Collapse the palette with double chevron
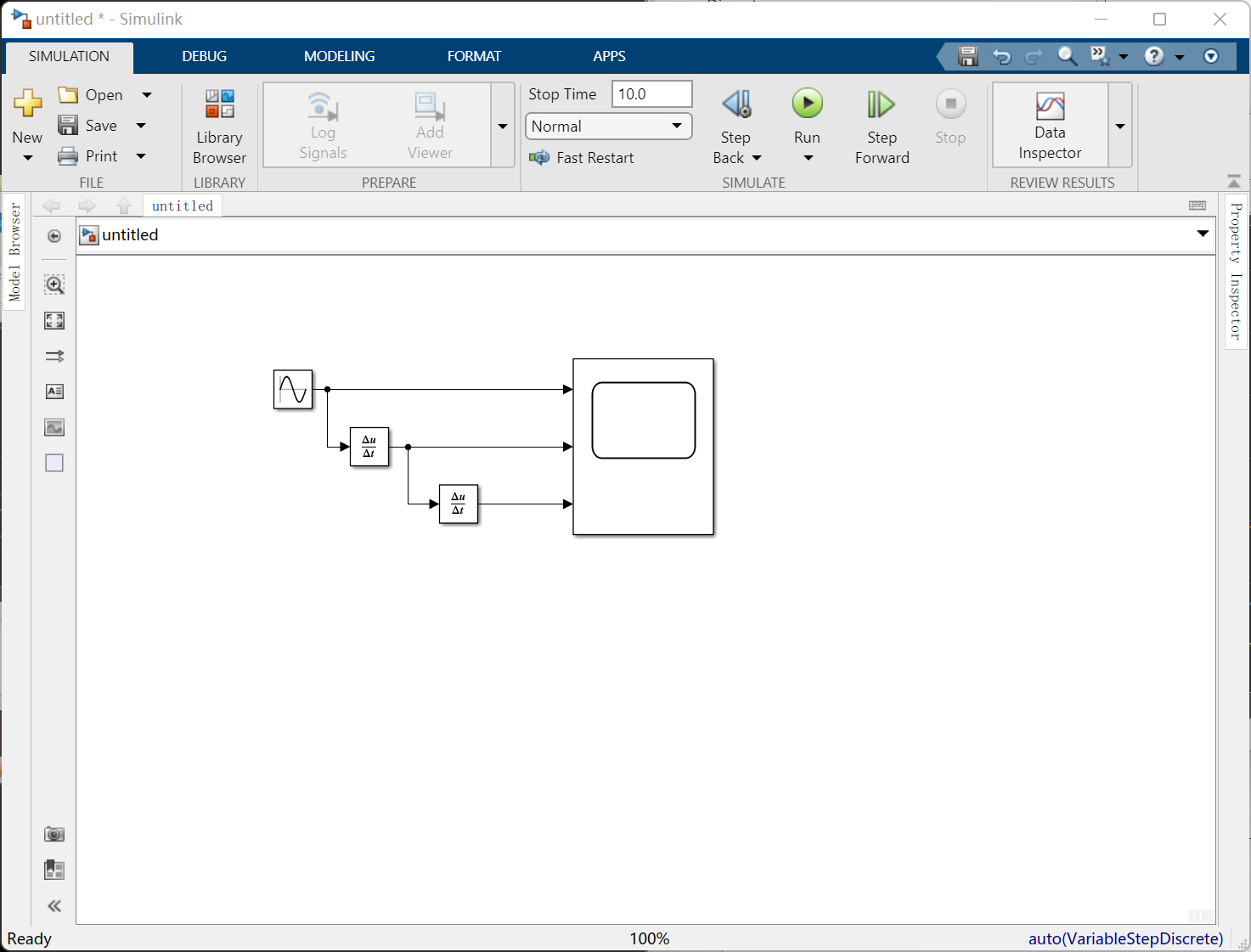 pos(54,906)
